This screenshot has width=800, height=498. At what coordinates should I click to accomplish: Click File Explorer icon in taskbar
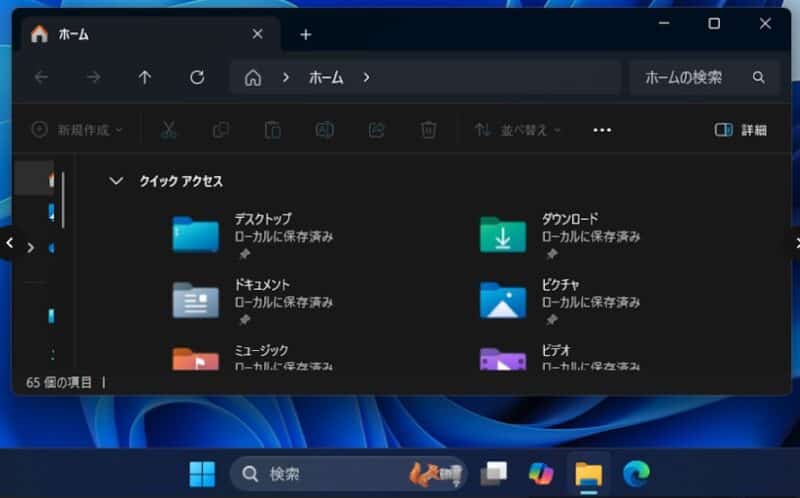589,474
